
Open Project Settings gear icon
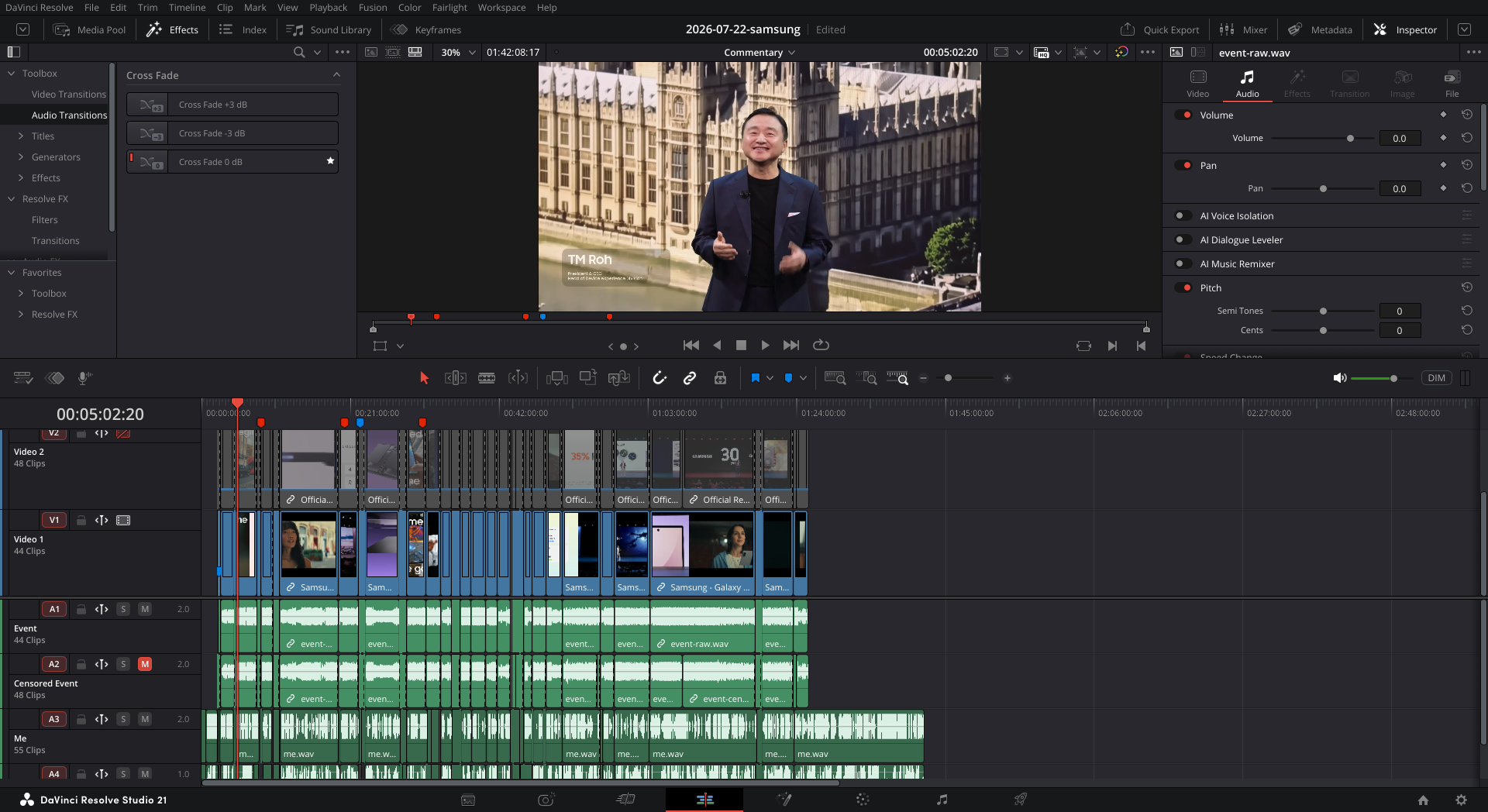pyautogui.click(x=1461, y=800)
